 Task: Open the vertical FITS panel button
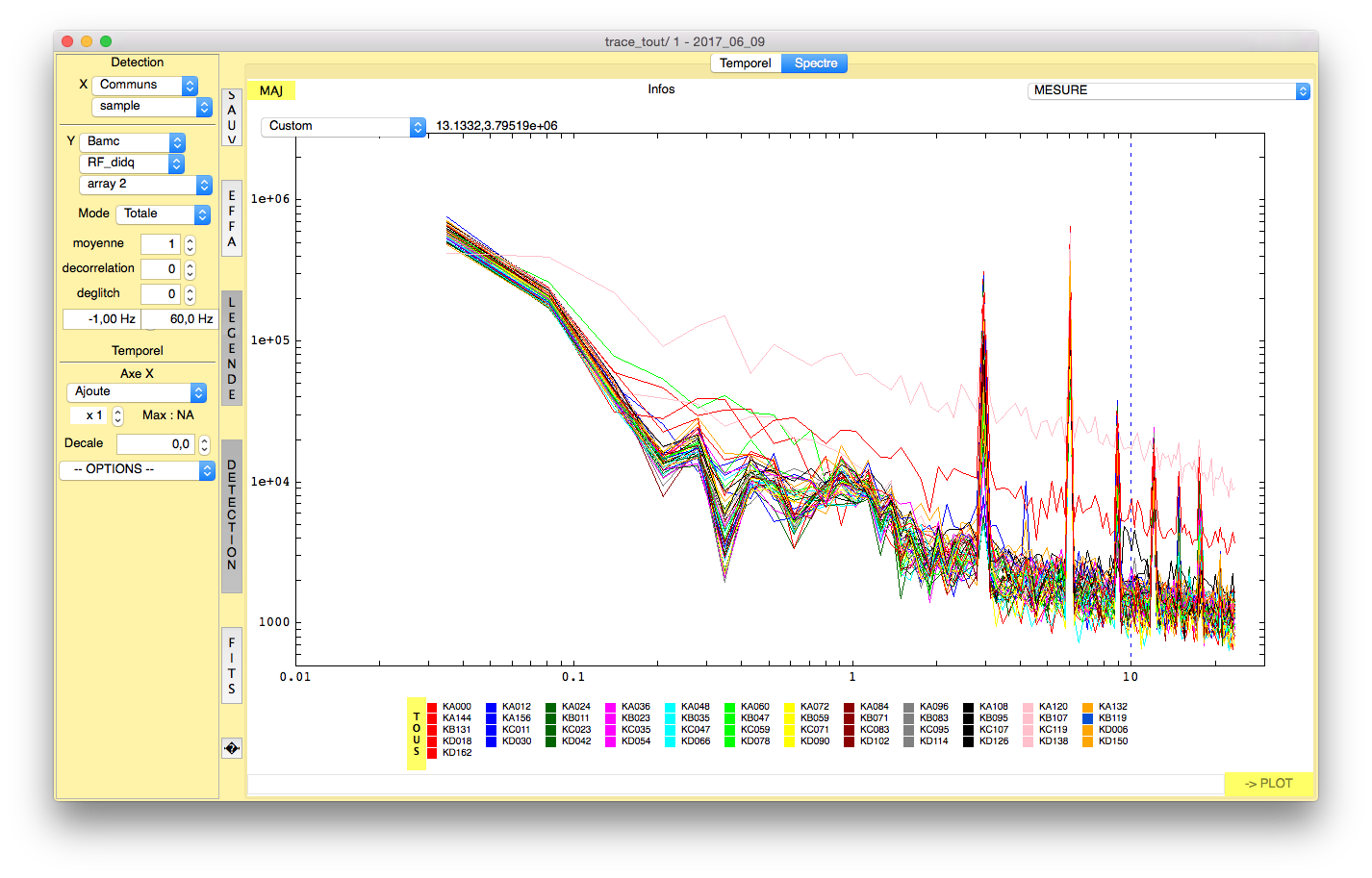point(231,665)
